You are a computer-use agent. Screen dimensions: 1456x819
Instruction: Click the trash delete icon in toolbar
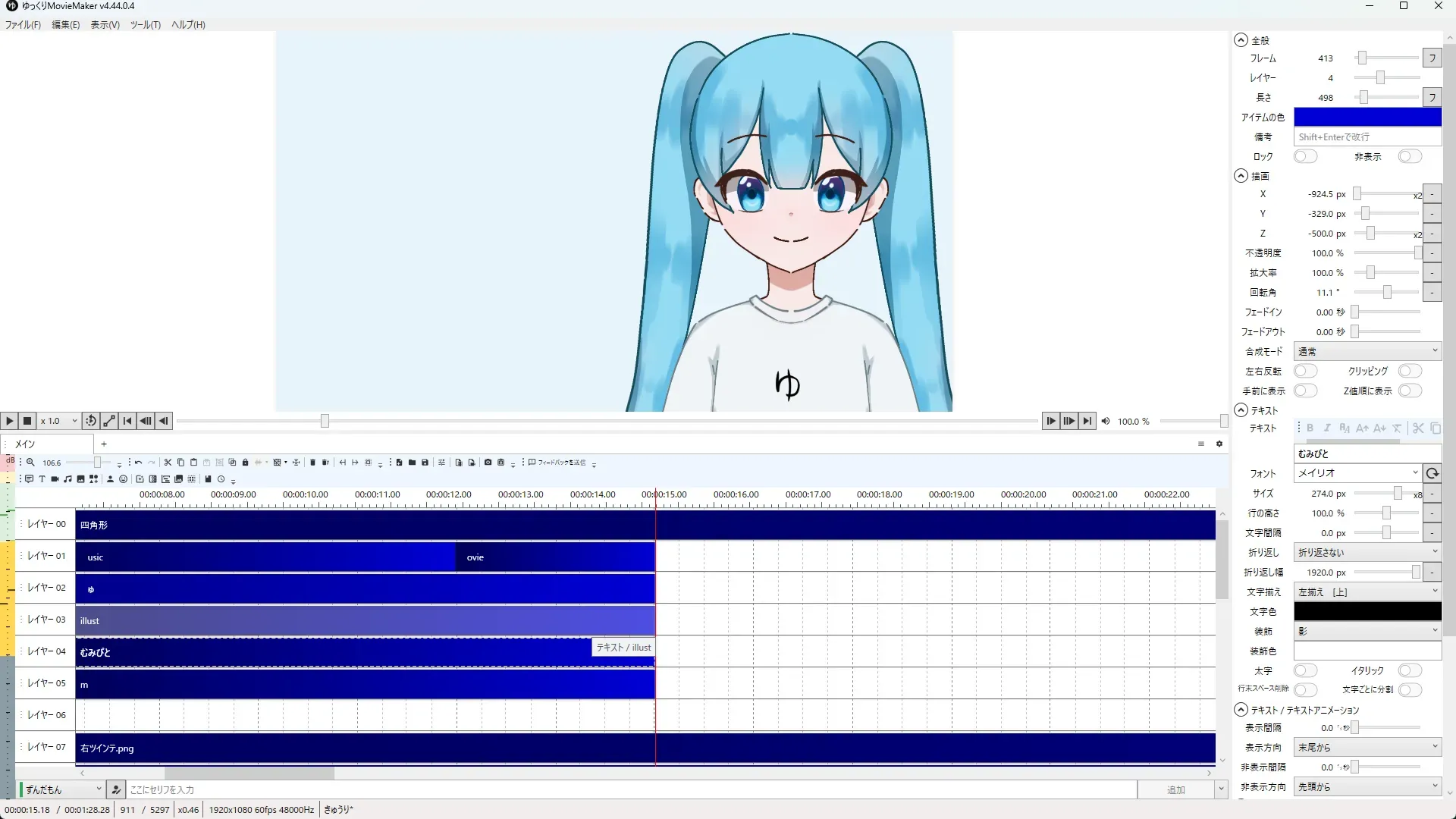[x=312, y=463]
